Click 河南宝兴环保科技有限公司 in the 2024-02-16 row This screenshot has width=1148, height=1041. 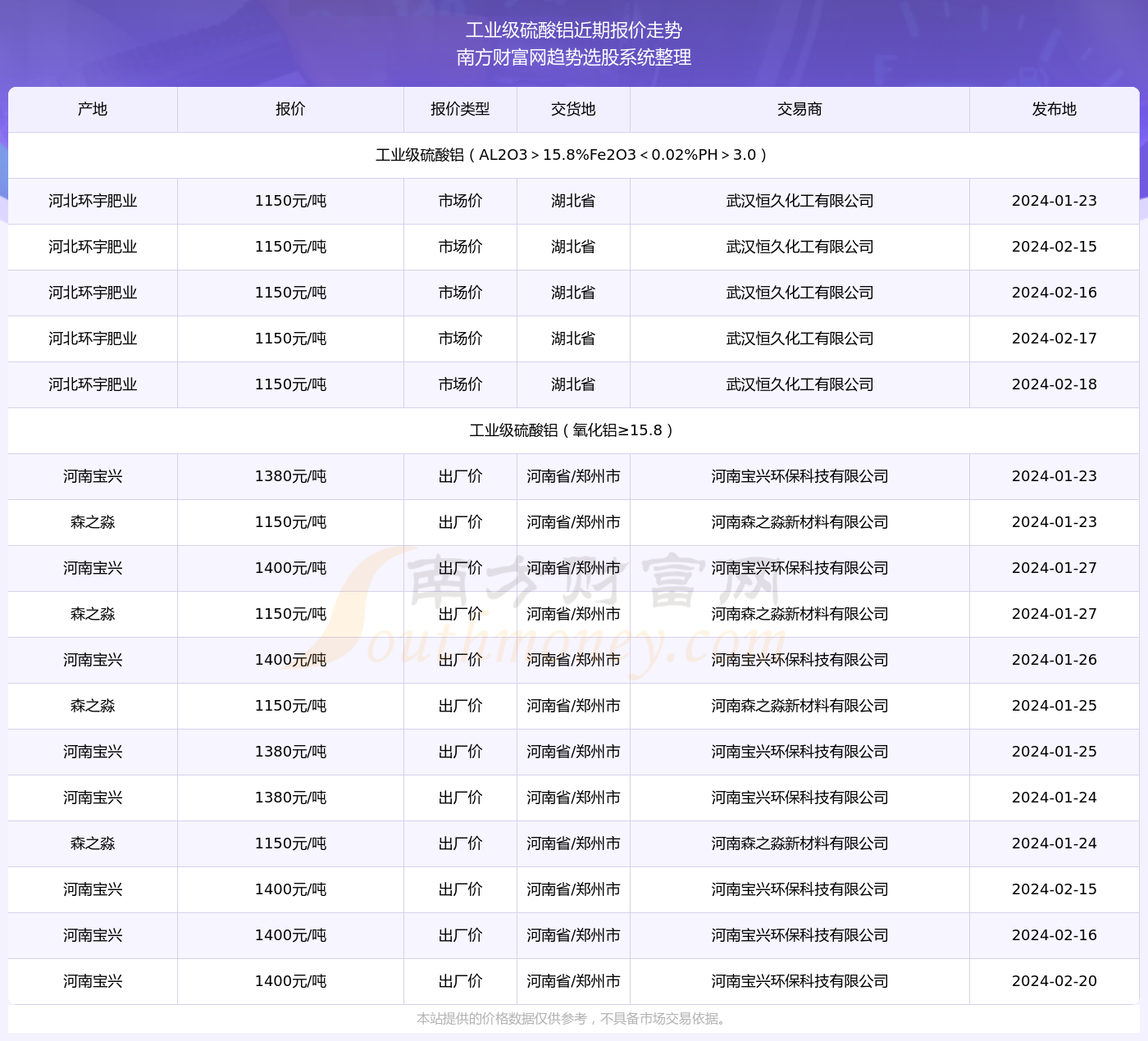click(x=799, y=935)
